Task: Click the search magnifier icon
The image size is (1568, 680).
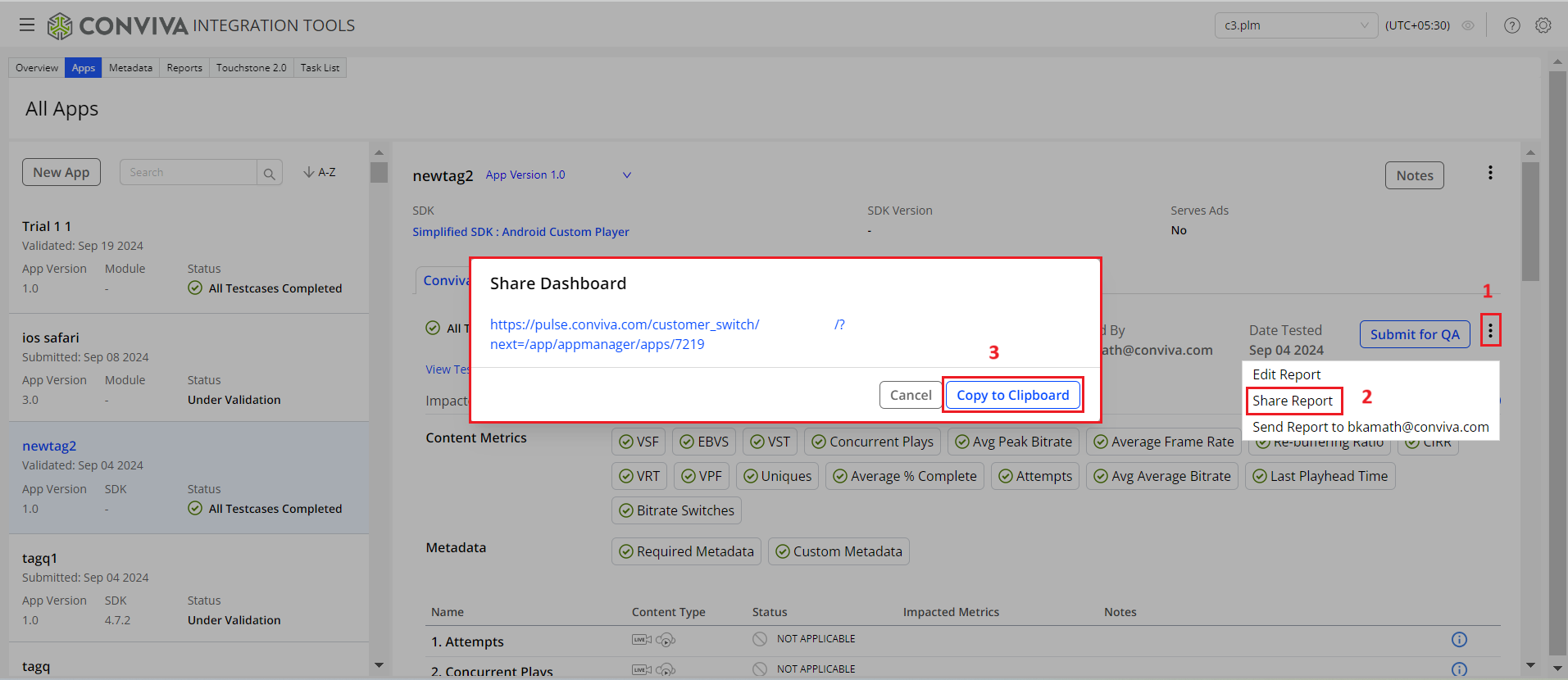Action: click(x=270, y=173)
